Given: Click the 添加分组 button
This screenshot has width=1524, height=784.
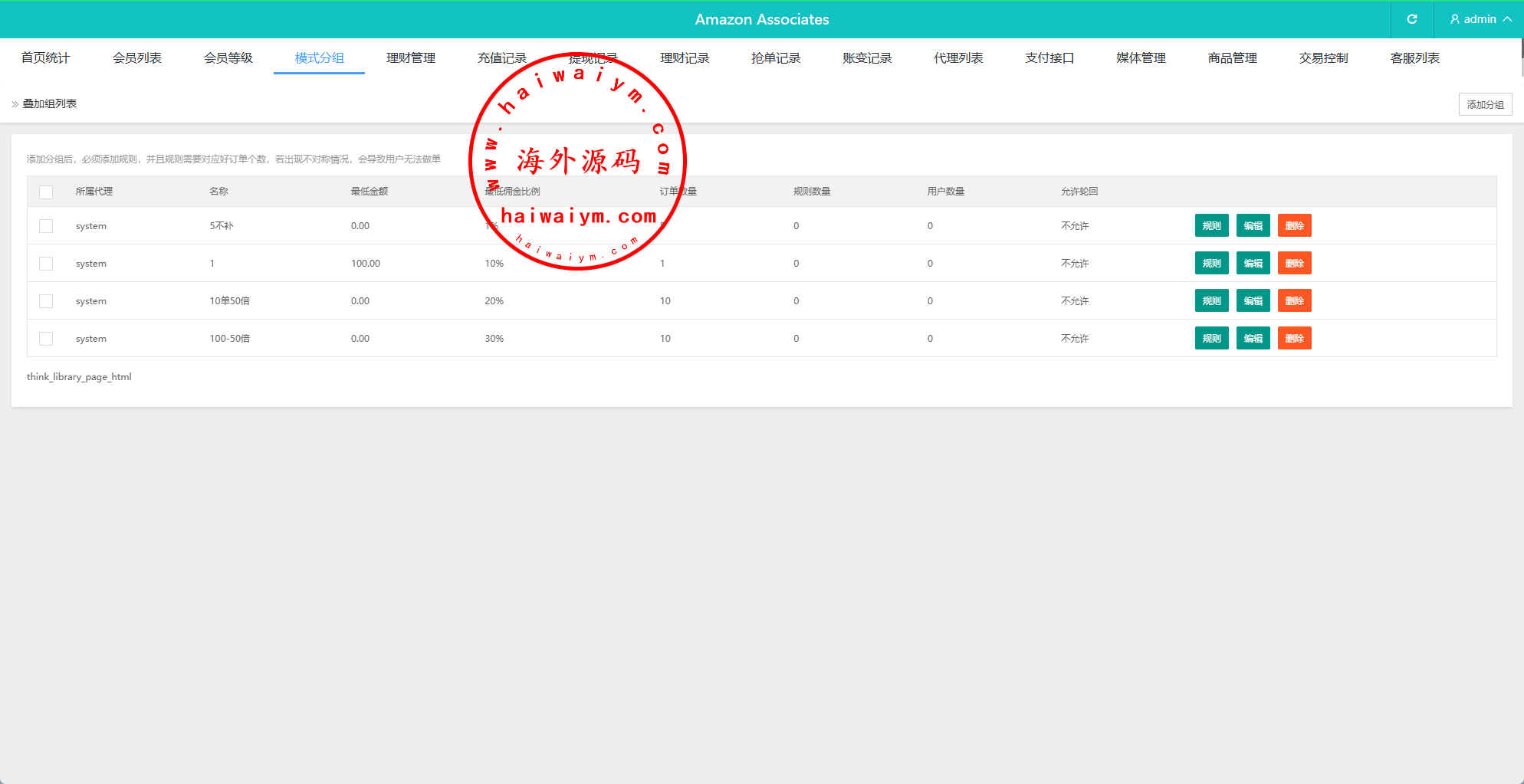Looking at the screenshot, I should [x=1485, y=104].
